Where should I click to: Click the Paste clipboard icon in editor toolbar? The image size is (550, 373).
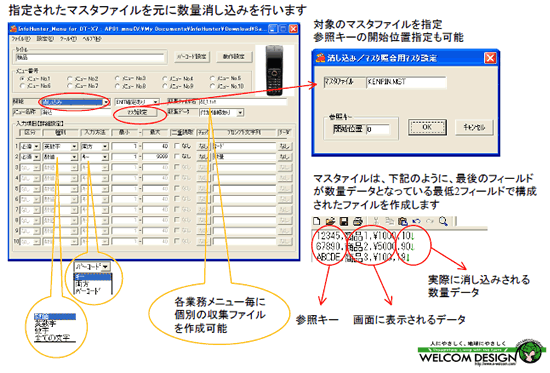coord(403,221)
